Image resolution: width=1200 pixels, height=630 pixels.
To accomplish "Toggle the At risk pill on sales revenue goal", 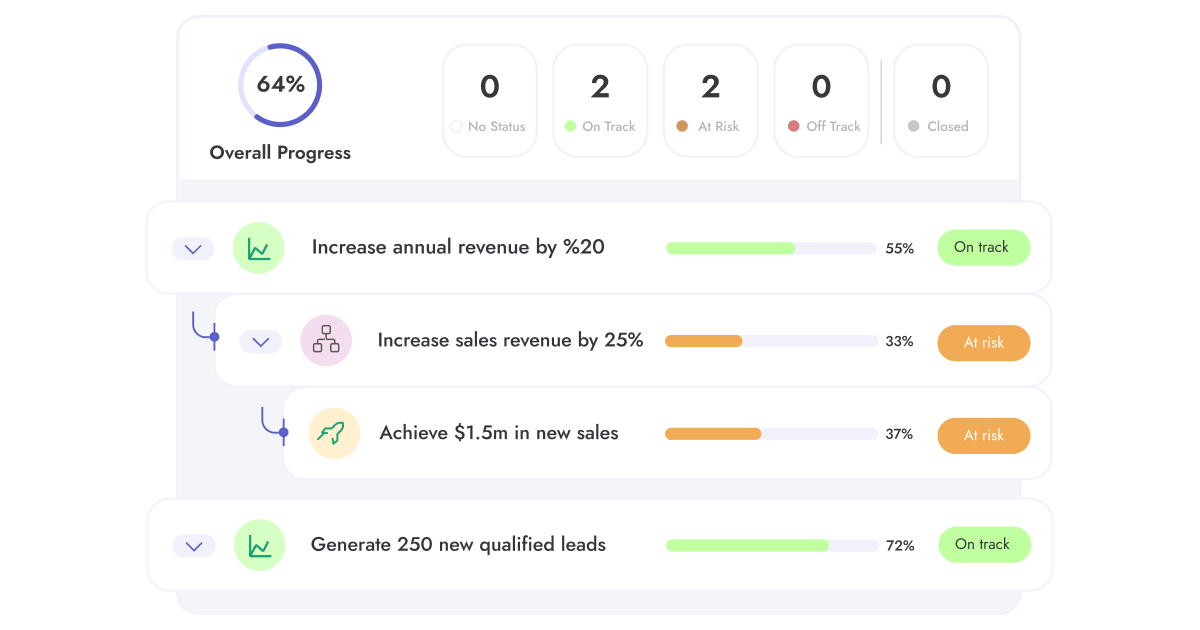I will coord(983,342).
